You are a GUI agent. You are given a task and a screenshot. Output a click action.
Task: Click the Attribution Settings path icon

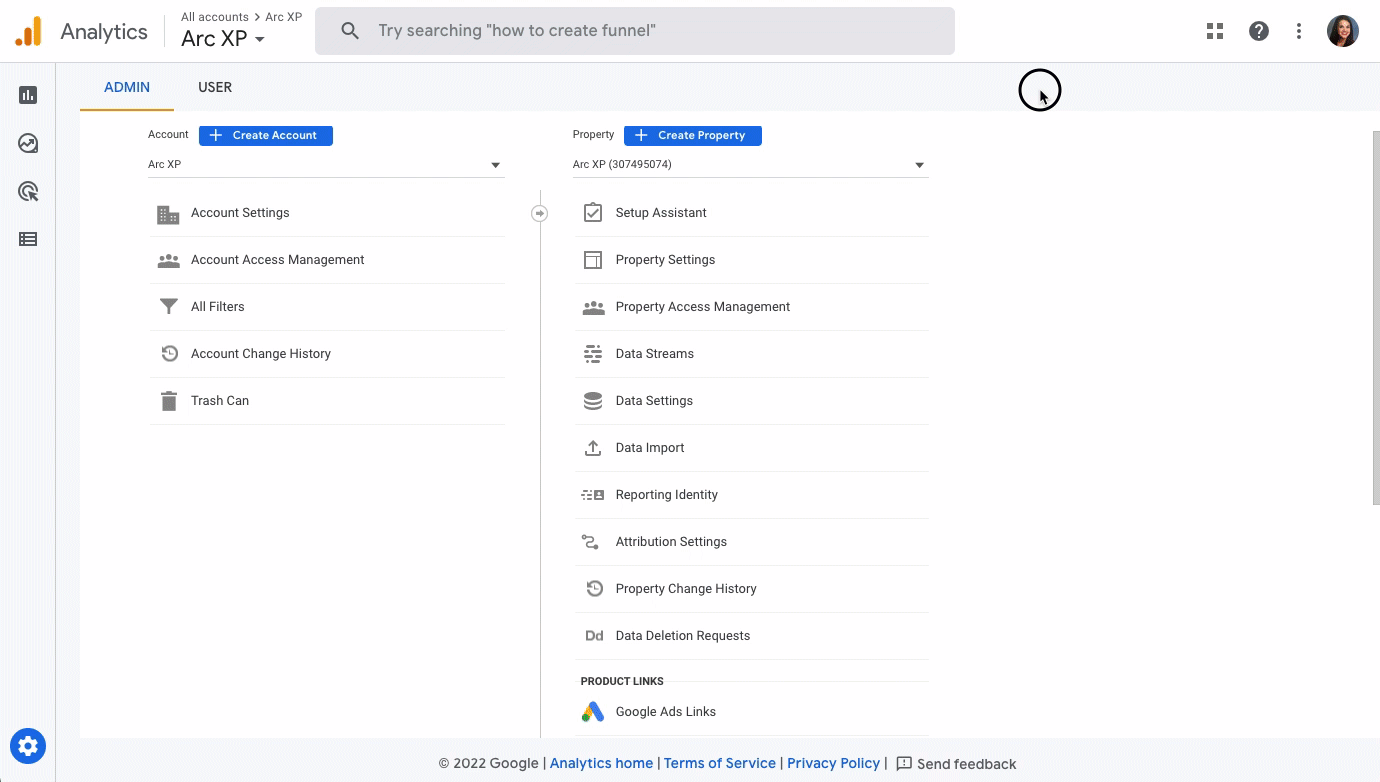pyautogui.click(x=591, y=542)
